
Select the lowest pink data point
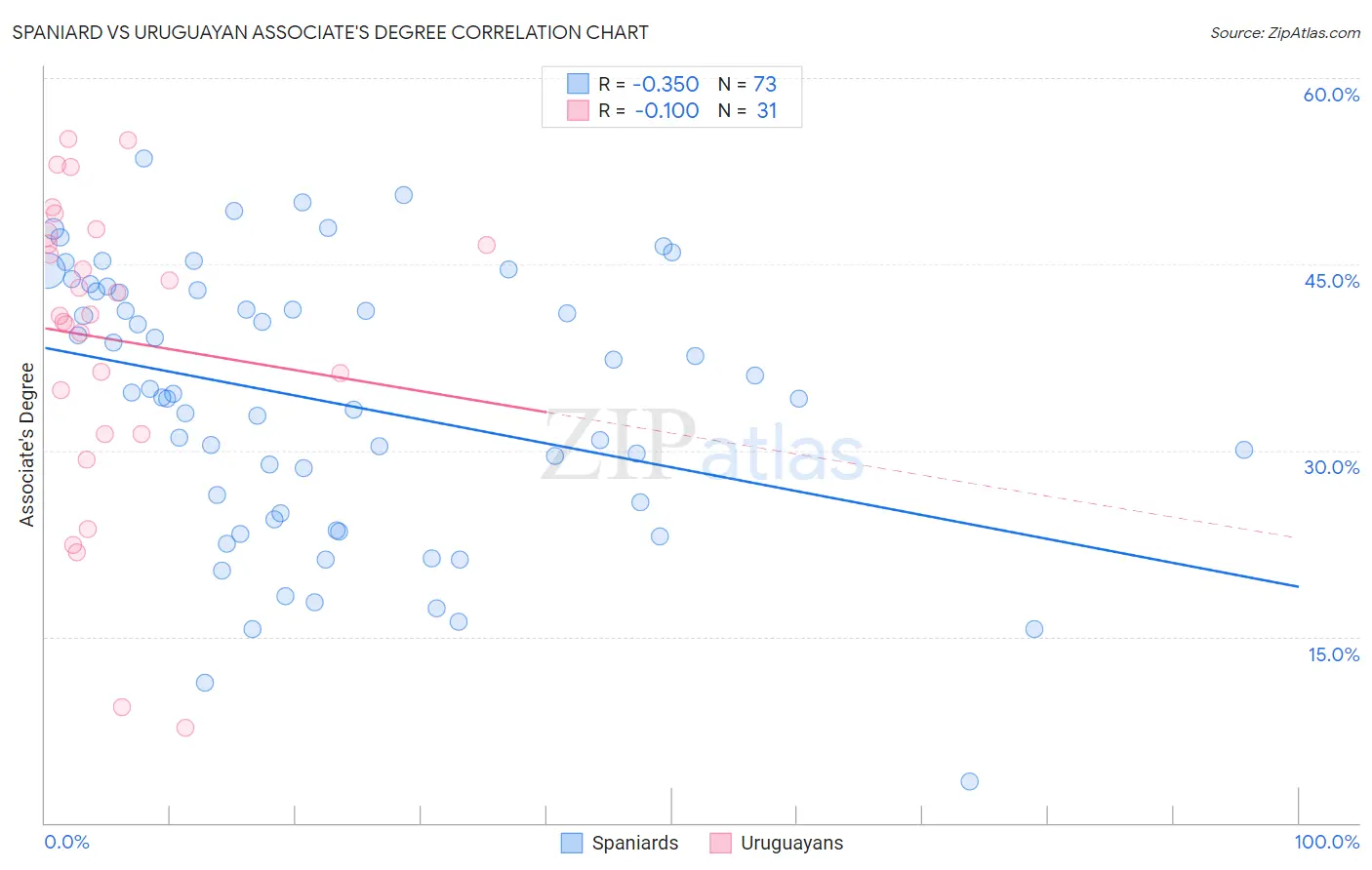(x=185, y=728)
